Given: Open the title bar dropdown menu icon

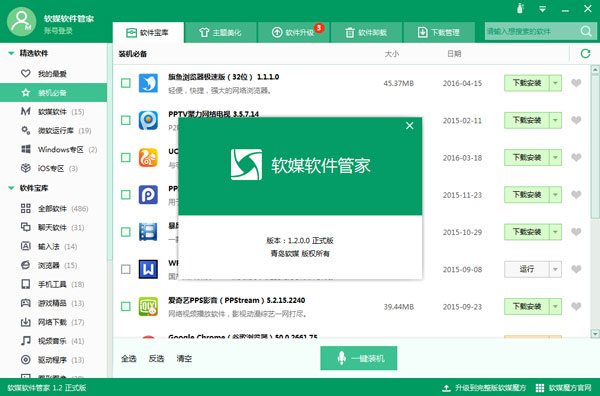Looking at the screenshot, I should pyautogui.click(x=542, y=9).
